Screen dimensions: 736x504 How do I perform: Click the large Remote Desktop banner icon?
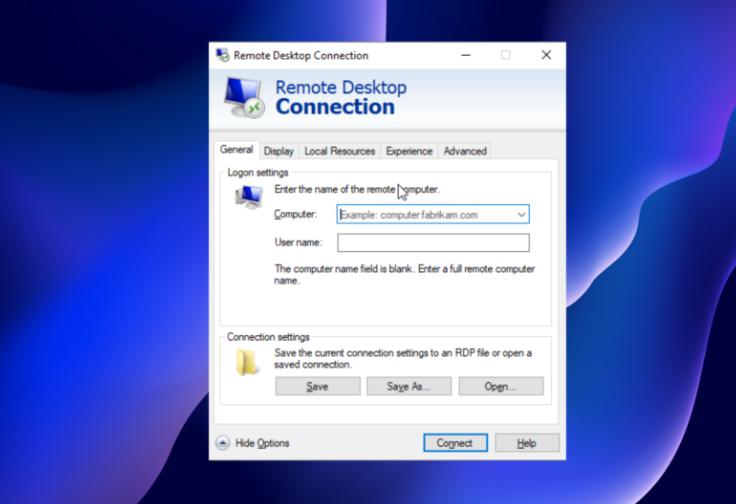(x=244, y=98)
